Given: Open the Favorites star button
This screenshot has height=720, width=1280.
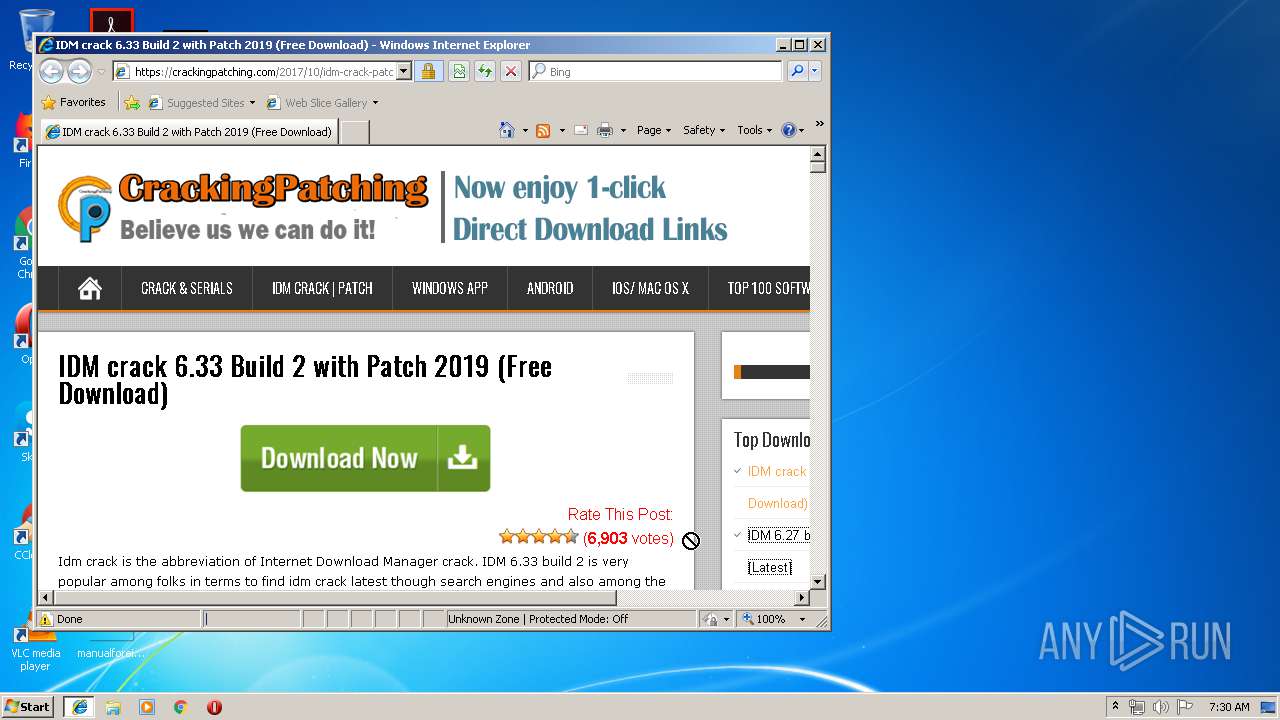Looking at the screenshot, I should pyautogui.click(x=73, y=102).
